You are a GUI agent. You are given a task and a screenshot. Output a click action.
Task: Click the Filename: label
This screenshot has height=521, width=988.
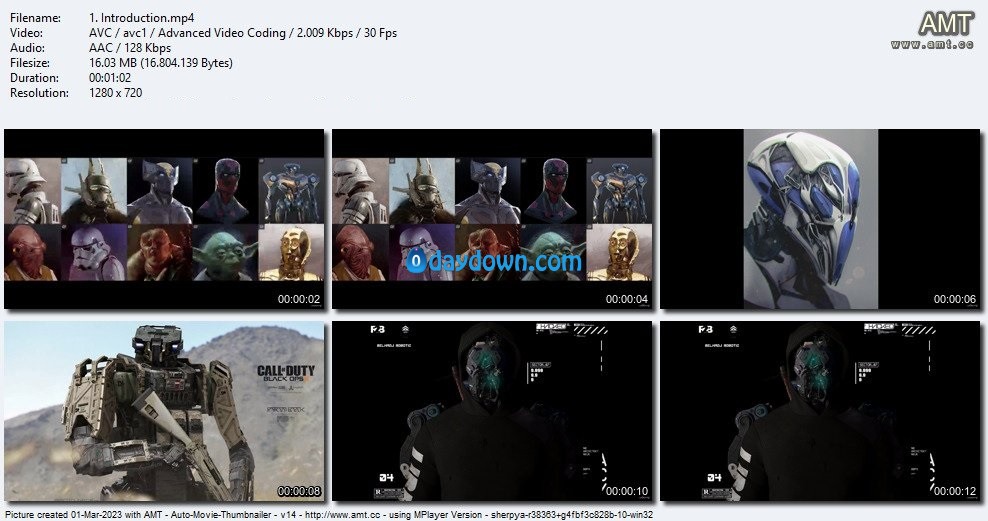(35, 18)
